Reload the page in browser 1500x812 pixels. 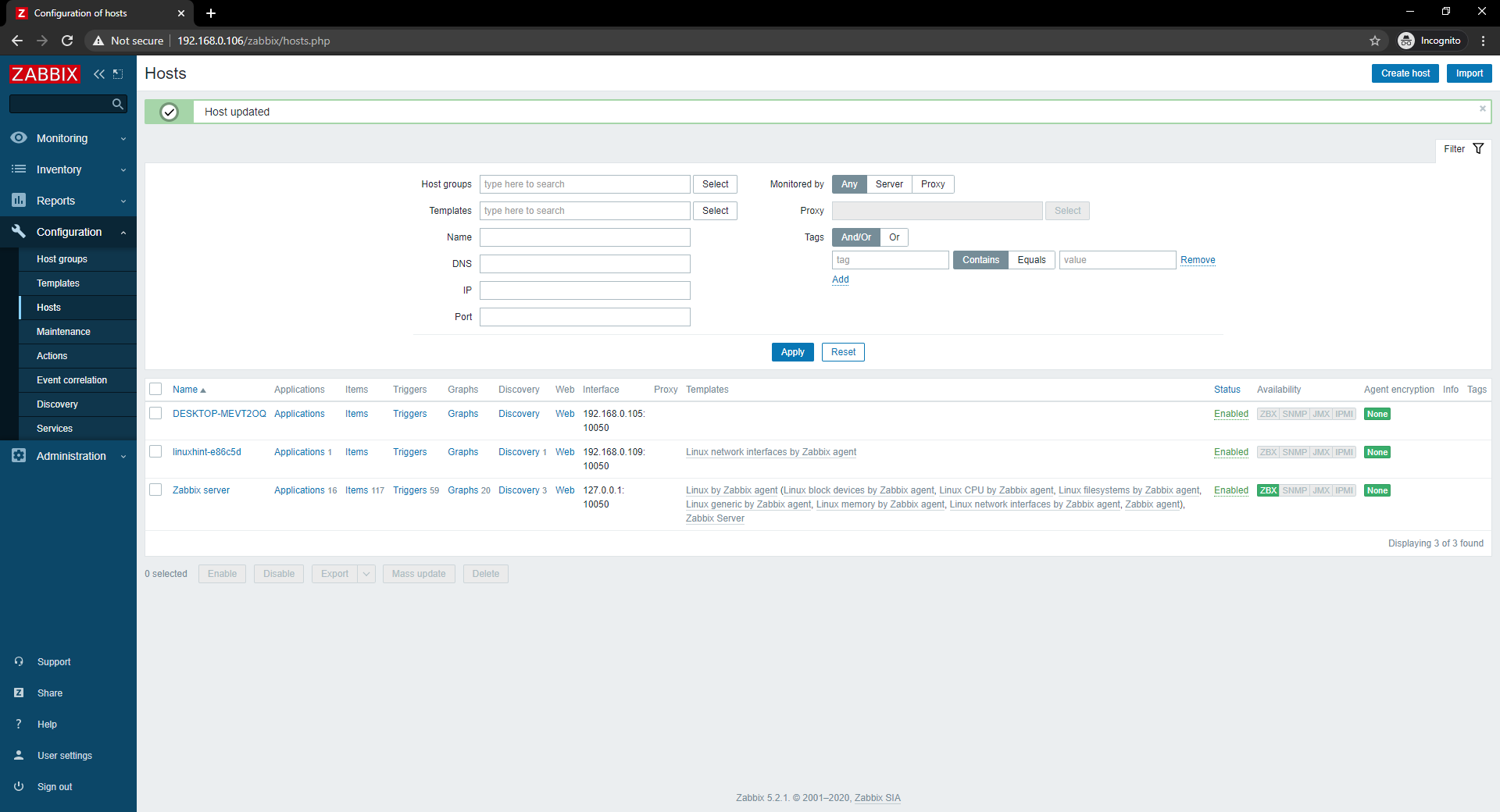point(67,41)
